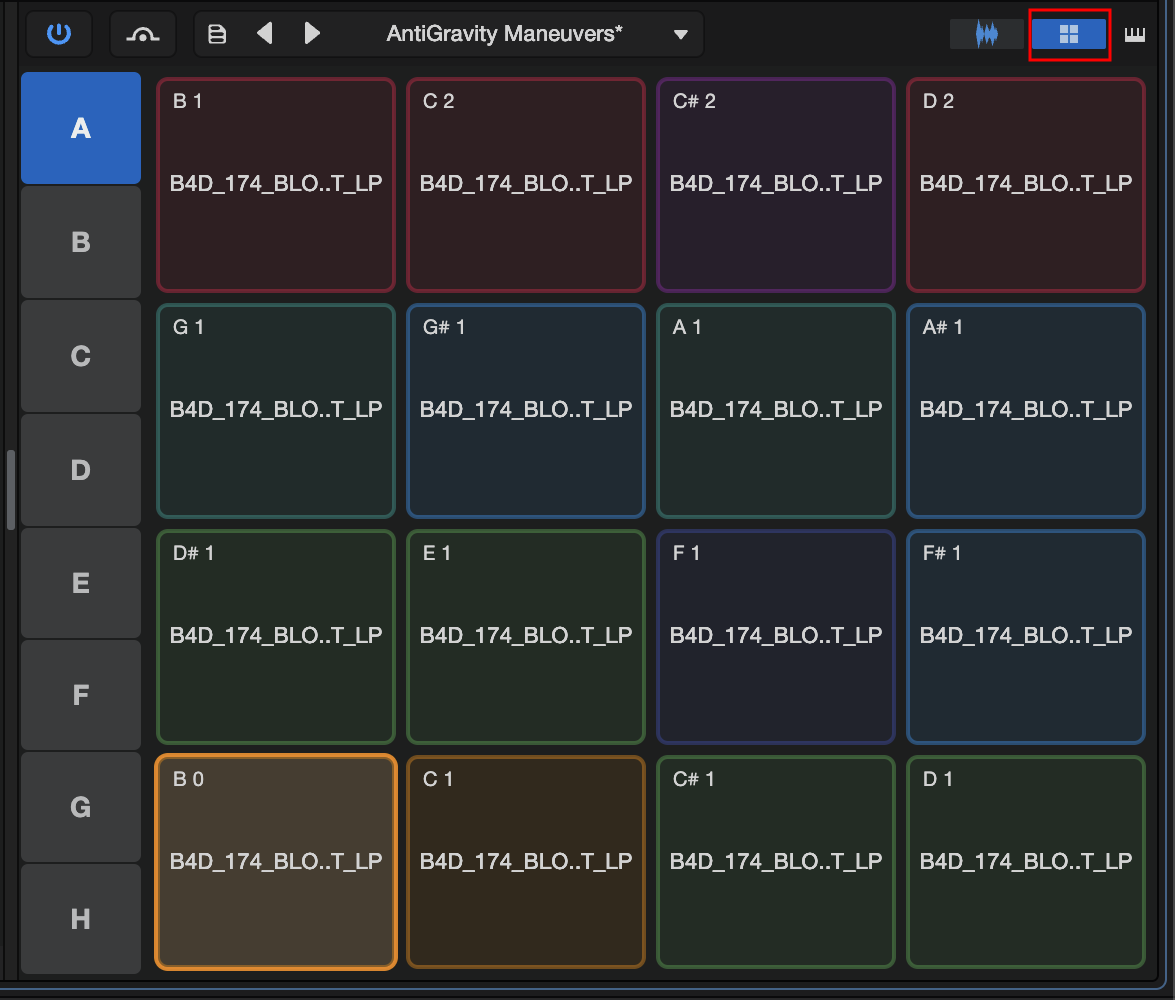Switch to the pad grid view

[x=1069, y=34]
